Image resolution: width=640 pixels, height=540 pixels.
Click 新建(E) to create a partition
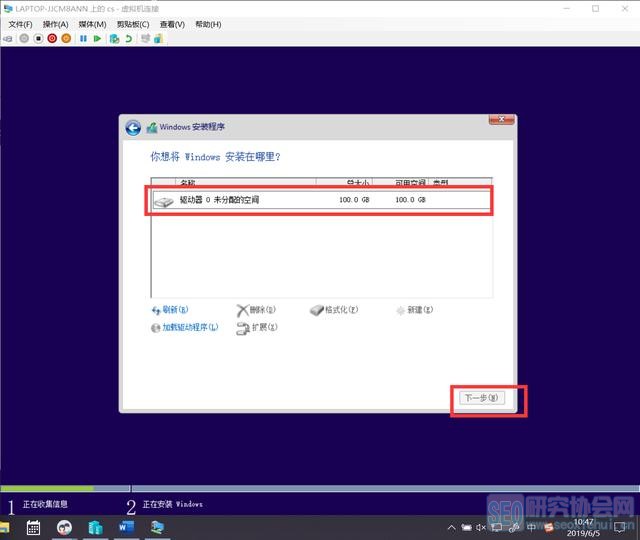click(414, 310)
